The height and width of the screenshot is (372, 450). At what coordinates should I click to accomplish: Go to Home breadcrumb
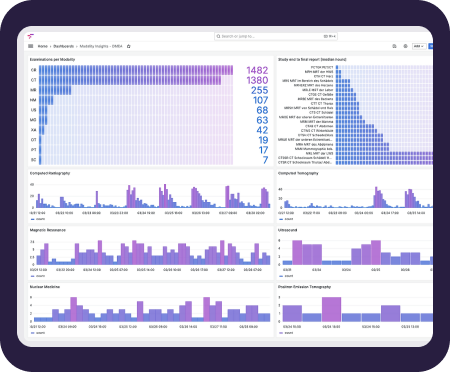pyautogui.click(x=43, y=46)
